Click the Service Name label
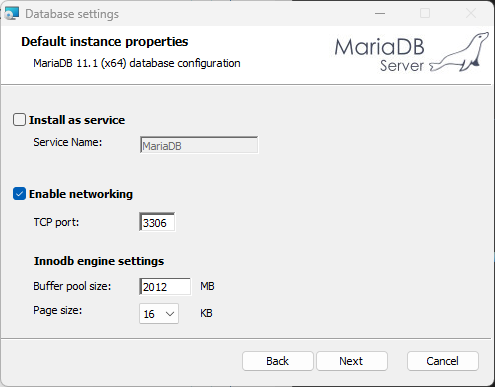 [x=68, y=142]
